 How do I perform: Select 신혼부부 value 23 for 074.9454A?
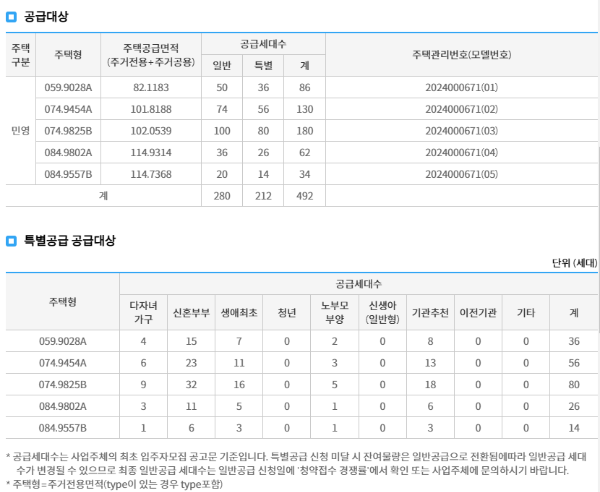point(191,363)
